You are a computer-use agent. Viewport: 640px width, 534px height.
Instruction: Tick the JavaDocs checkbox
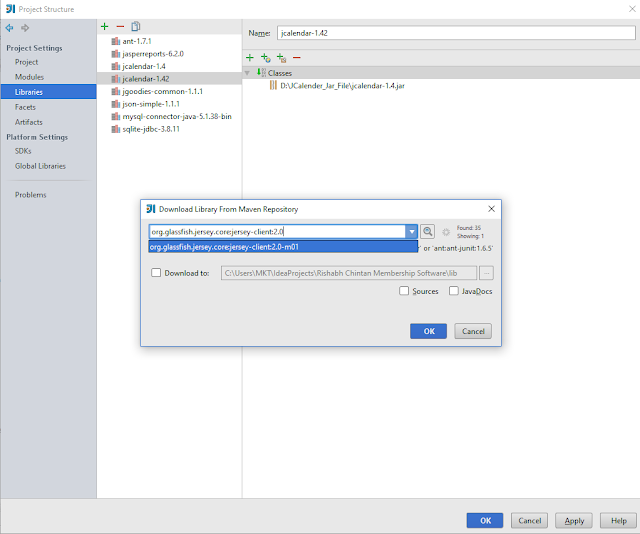pos(453,291)
